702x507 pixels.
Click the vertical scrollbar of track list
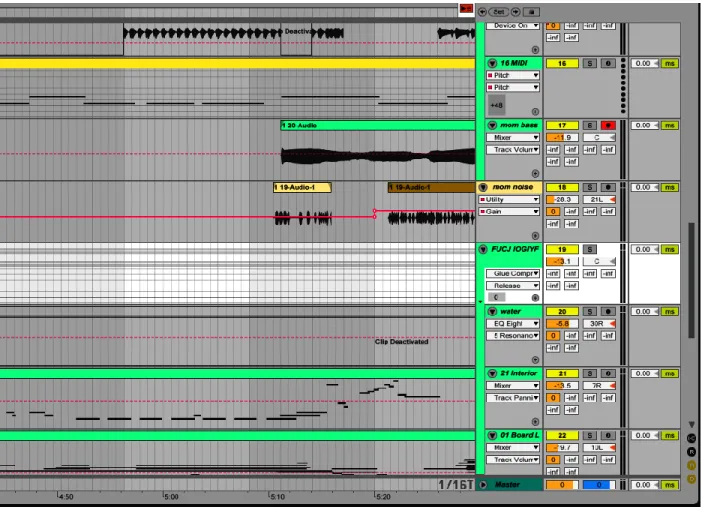692,280
